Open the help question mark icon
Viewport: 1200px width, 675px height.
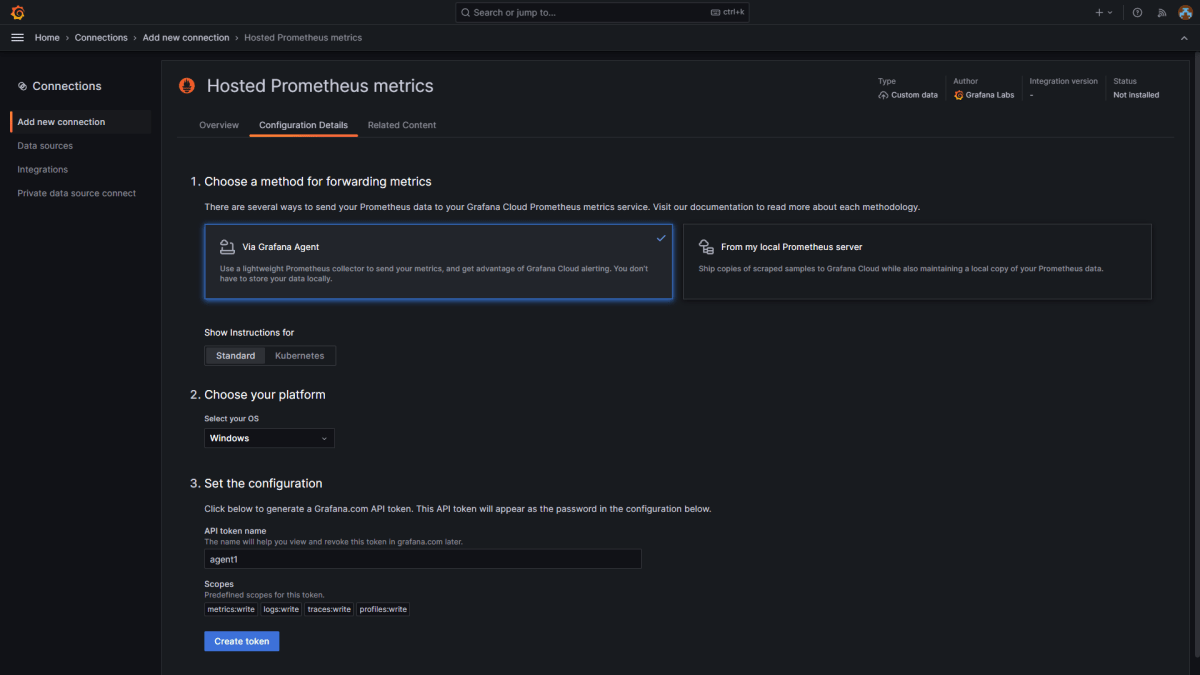point(1137,12)
